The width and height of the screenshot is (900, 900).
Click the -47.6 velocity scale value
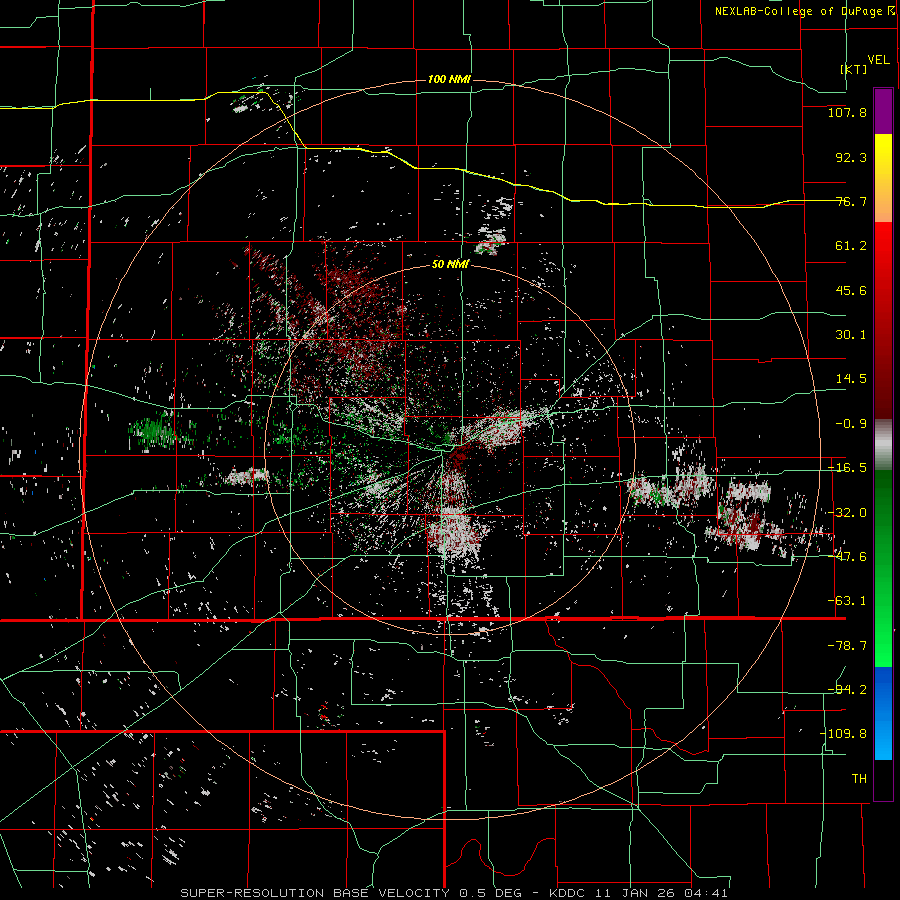tap(847, 557)
